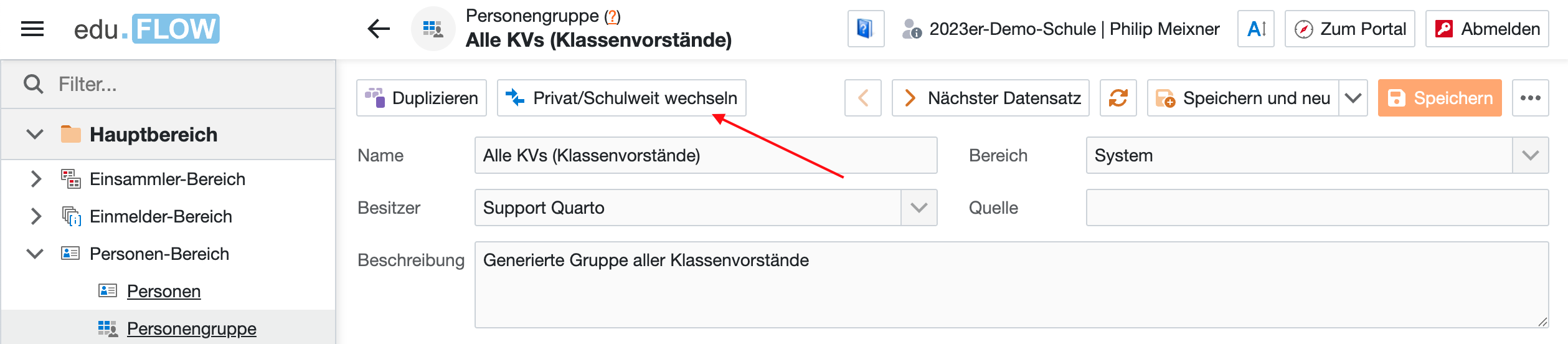Collapse the Hauptbereich section
1568x344 pixels.
[35, 135]
